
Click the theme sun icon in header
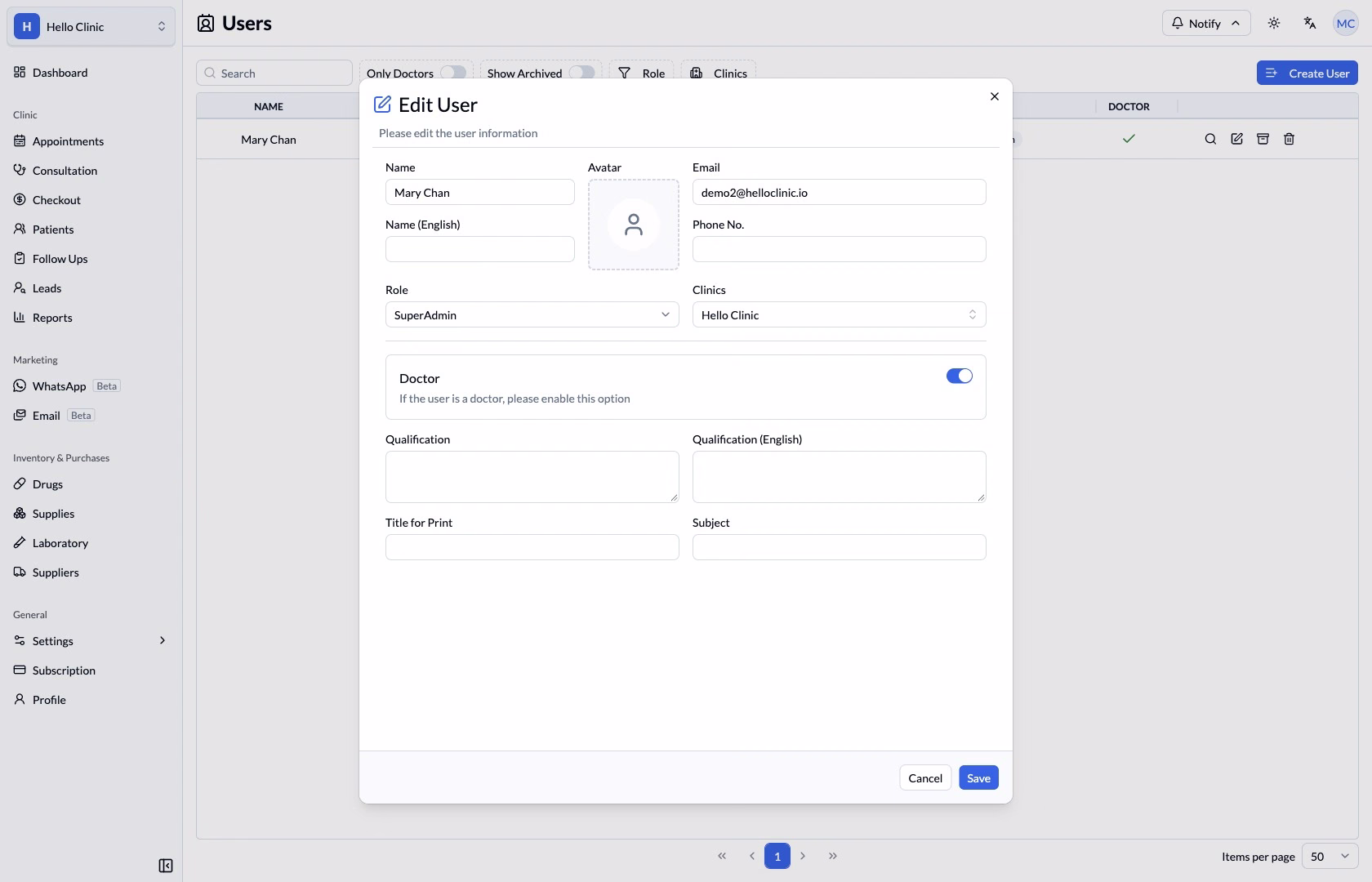click(x=1274, y=23)
